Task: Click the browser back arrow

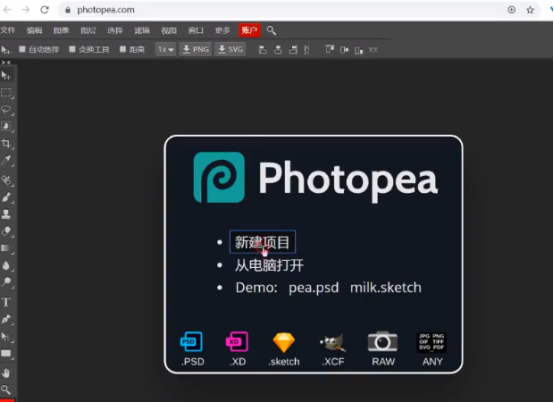Action: click(x=7, y=10)
